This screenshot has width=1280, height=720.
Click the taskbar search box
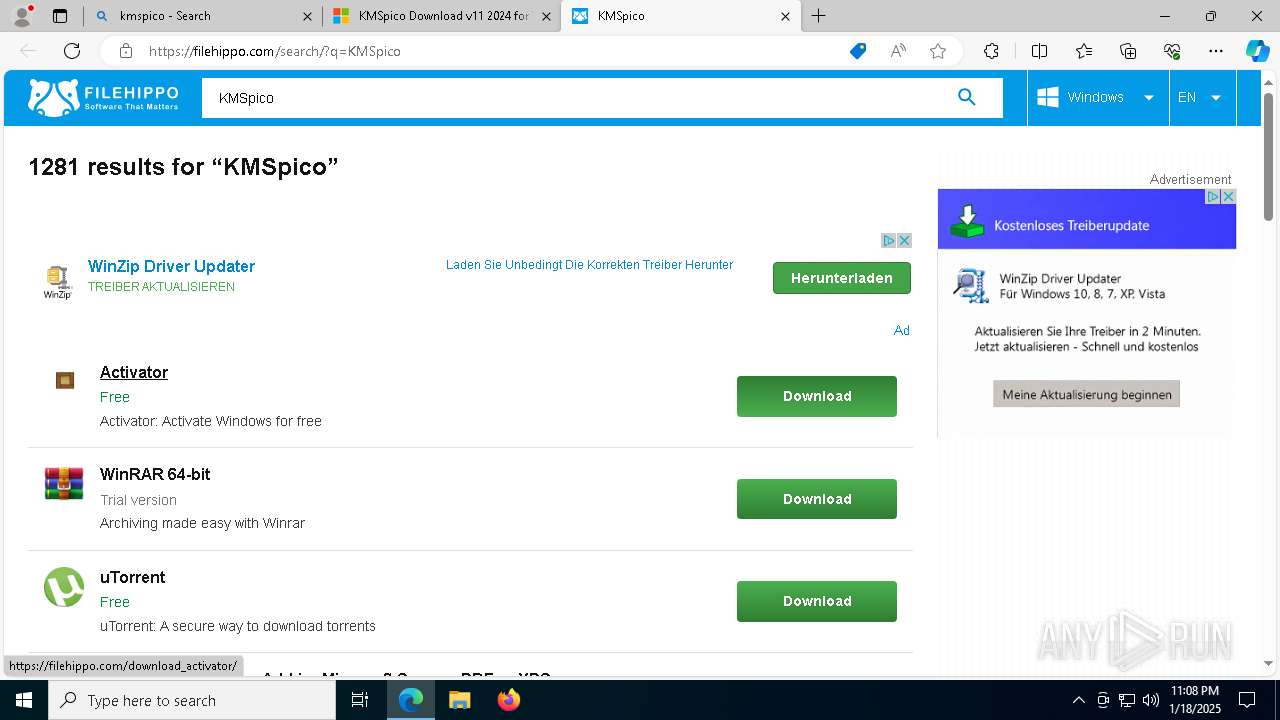coord(192,700)
